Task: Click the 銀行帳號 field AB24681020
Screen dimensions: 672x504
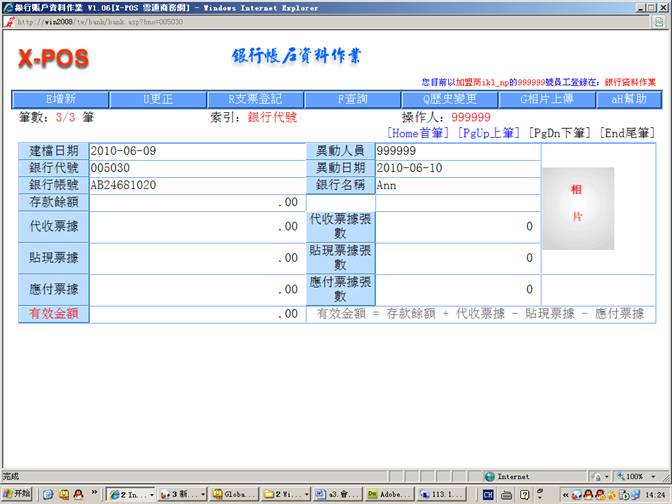Action: point(195,185)
